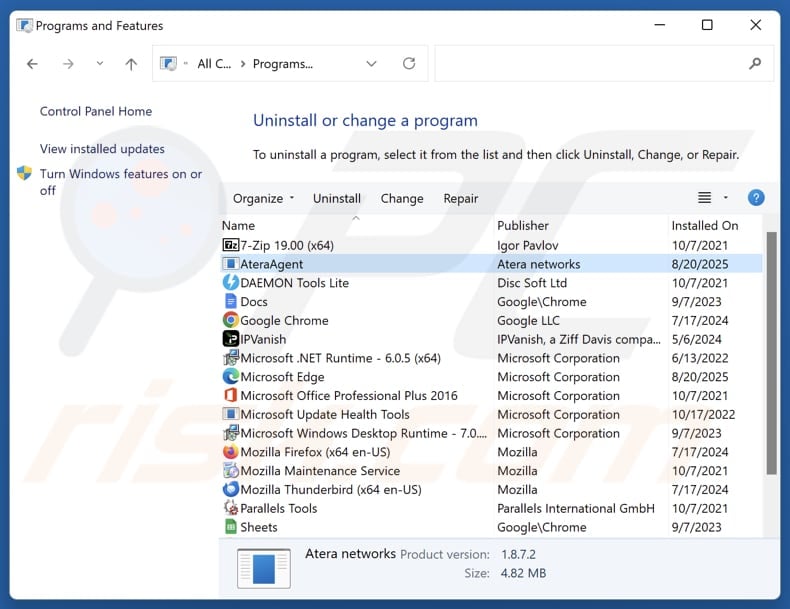
Task: Click the Igor Pavlov publisher cell
Action: [x=528, y=245]
